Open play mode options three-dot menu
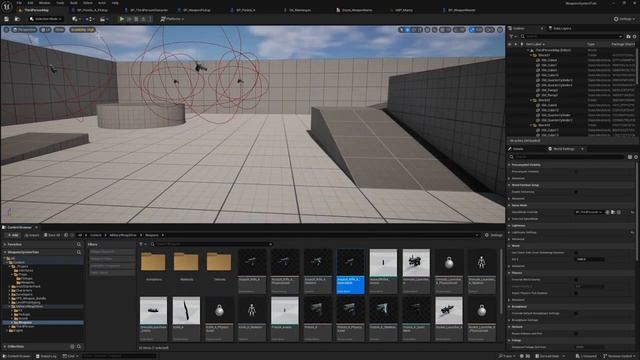The width and height of the screenshot is (640, 360). (150, 19)
